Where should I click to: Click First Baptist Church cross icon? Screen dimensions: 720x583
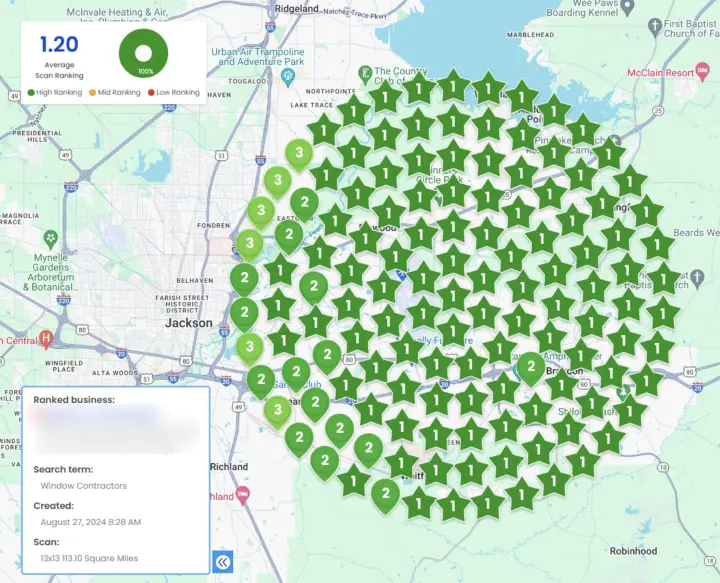pyautogui.click(x=655, y=26)
